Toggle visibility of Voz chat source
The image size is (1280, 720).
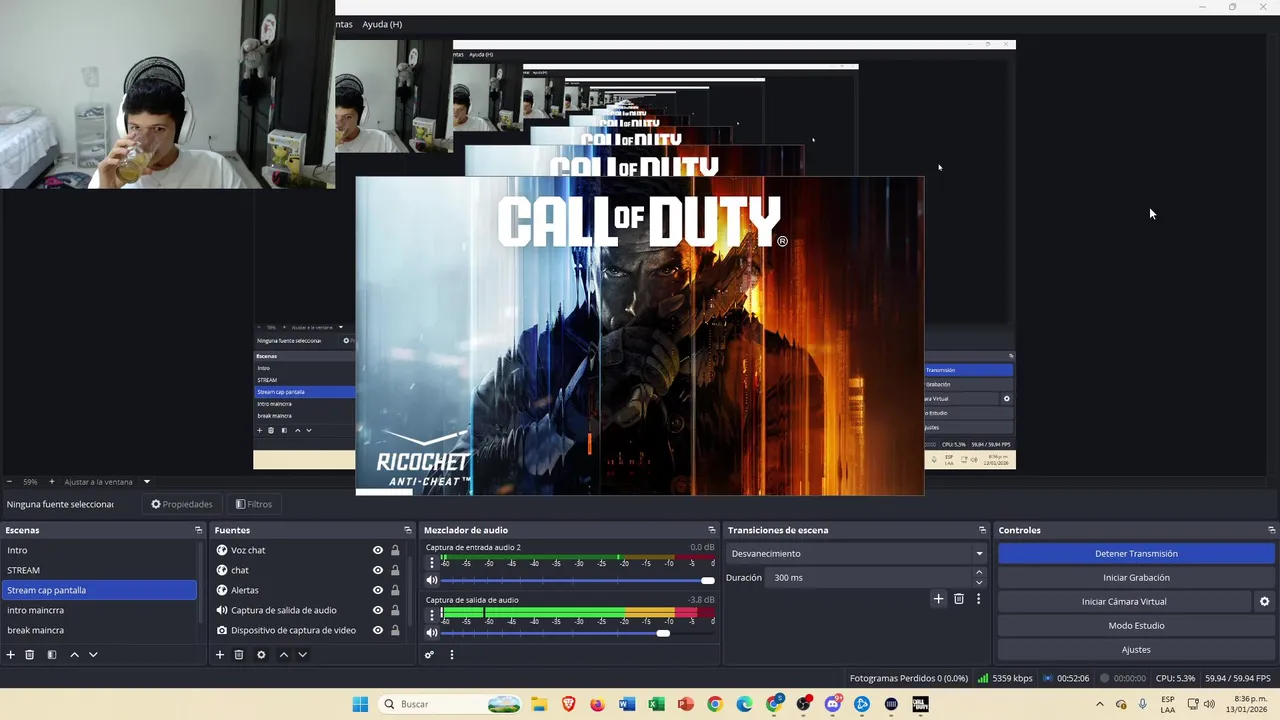pos(378,550)
